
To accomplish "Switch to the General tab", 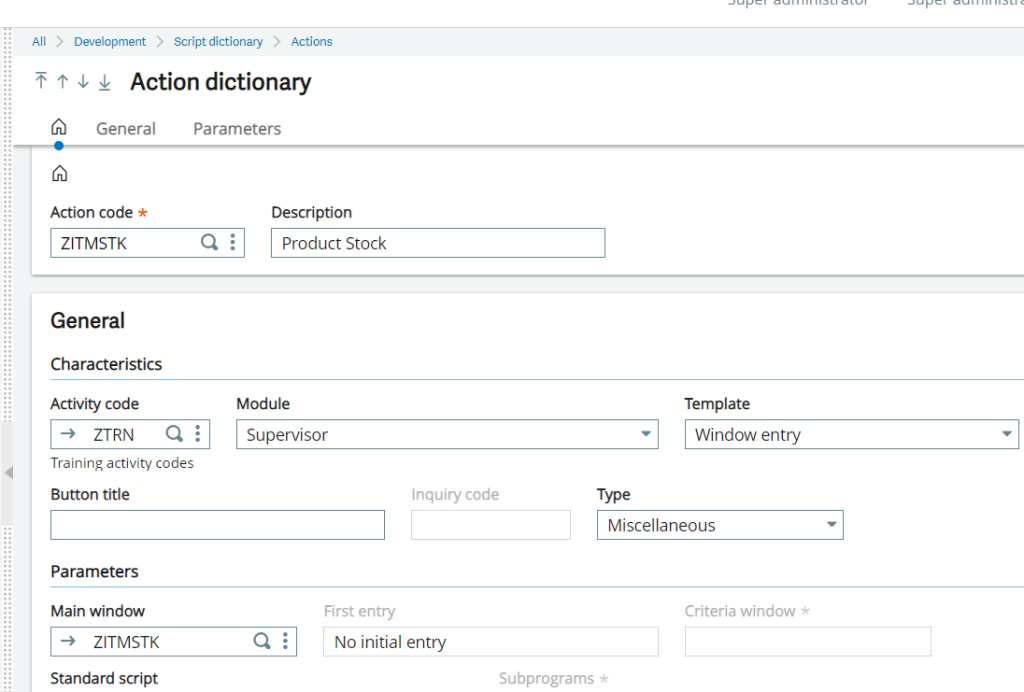I will (126, 129).
